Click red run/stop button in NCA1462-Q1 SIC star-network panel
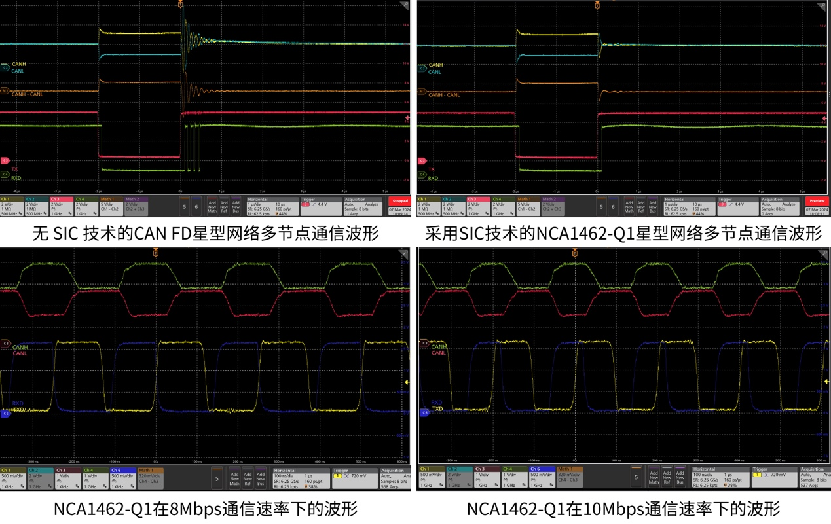 [x=816, y=201]
